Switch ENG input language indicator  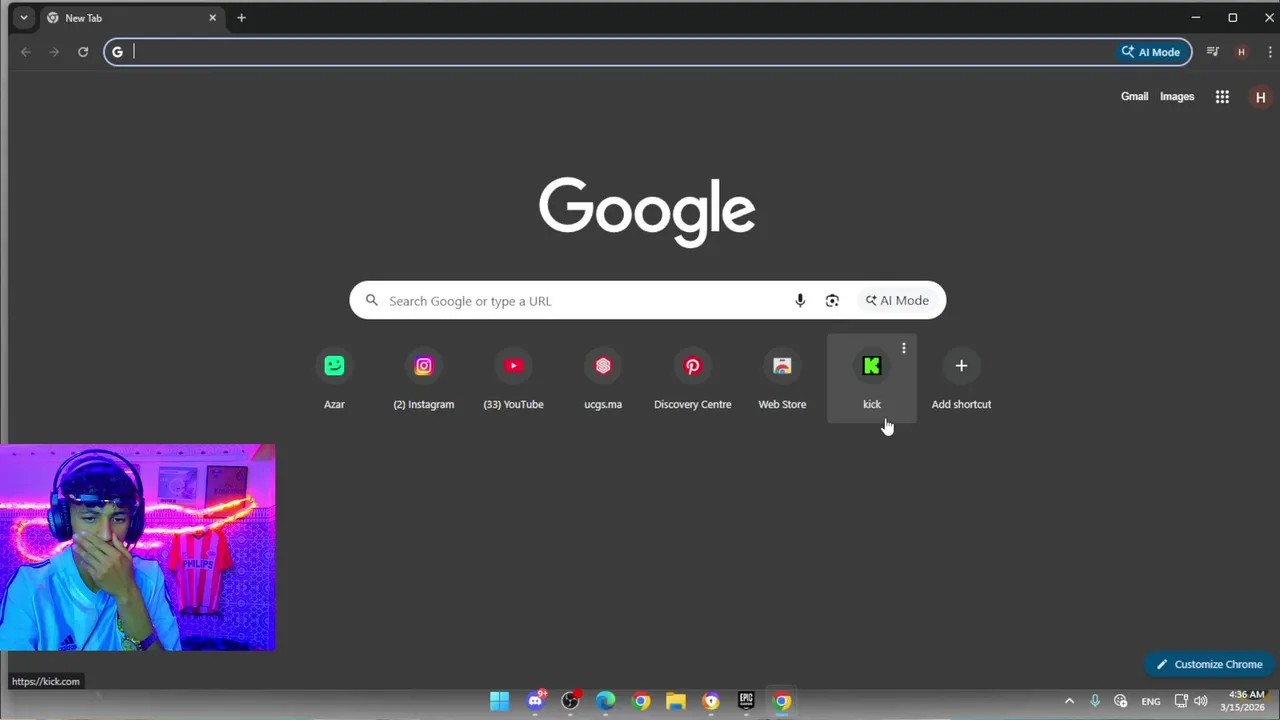coord(1151,701)
